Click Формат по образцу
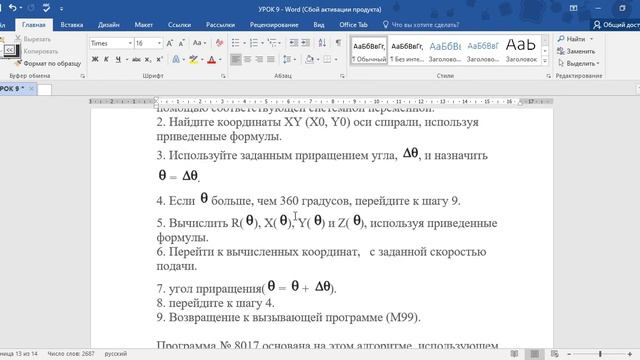Screen dimensions: 640x360 click(x=48, y=64)
